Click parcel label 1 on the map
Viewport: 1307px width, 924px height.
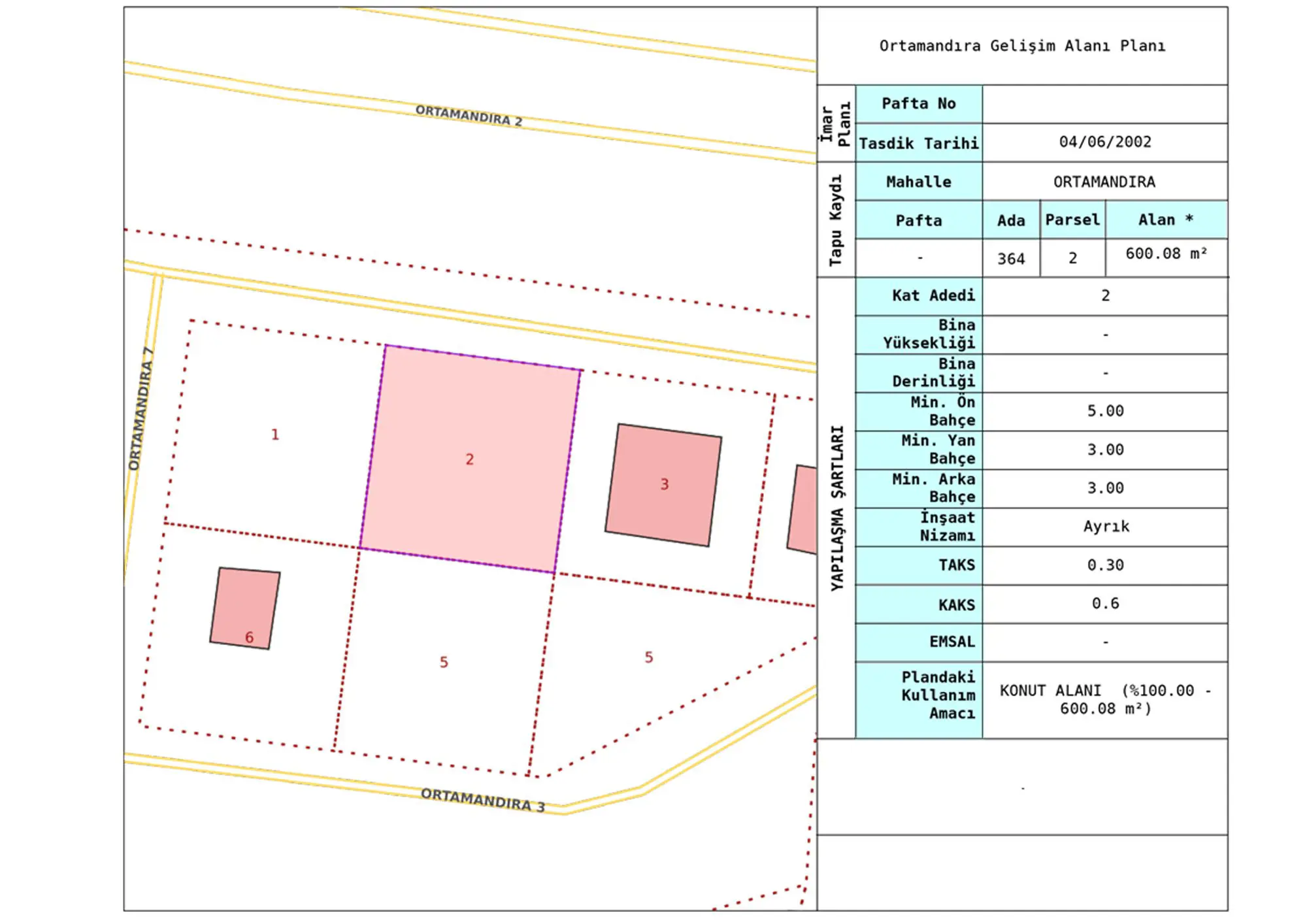tap(275, 435)
